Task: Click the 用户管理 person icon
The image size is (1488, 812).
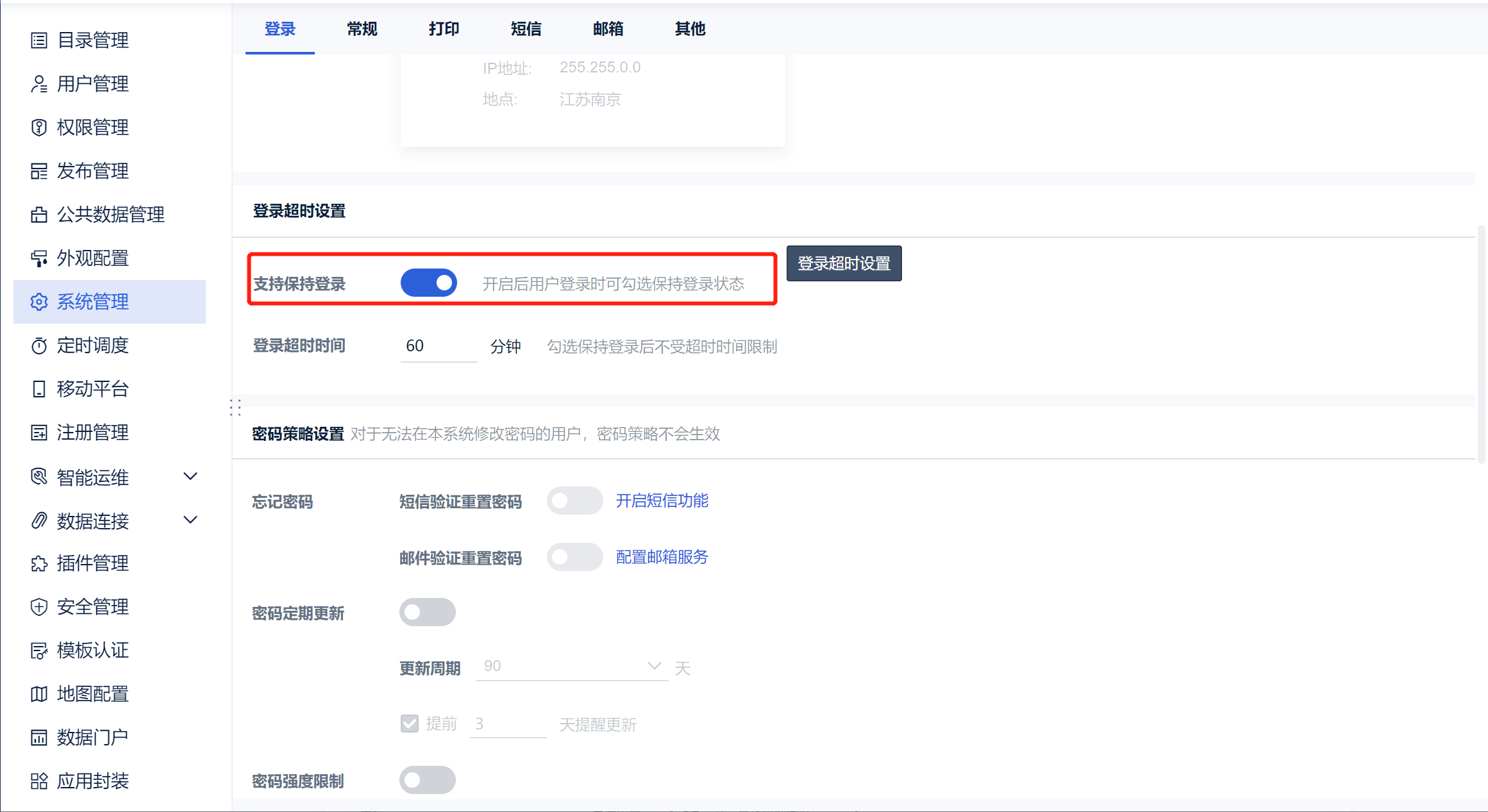Action: pyautogui.click(x=39, y=84)
